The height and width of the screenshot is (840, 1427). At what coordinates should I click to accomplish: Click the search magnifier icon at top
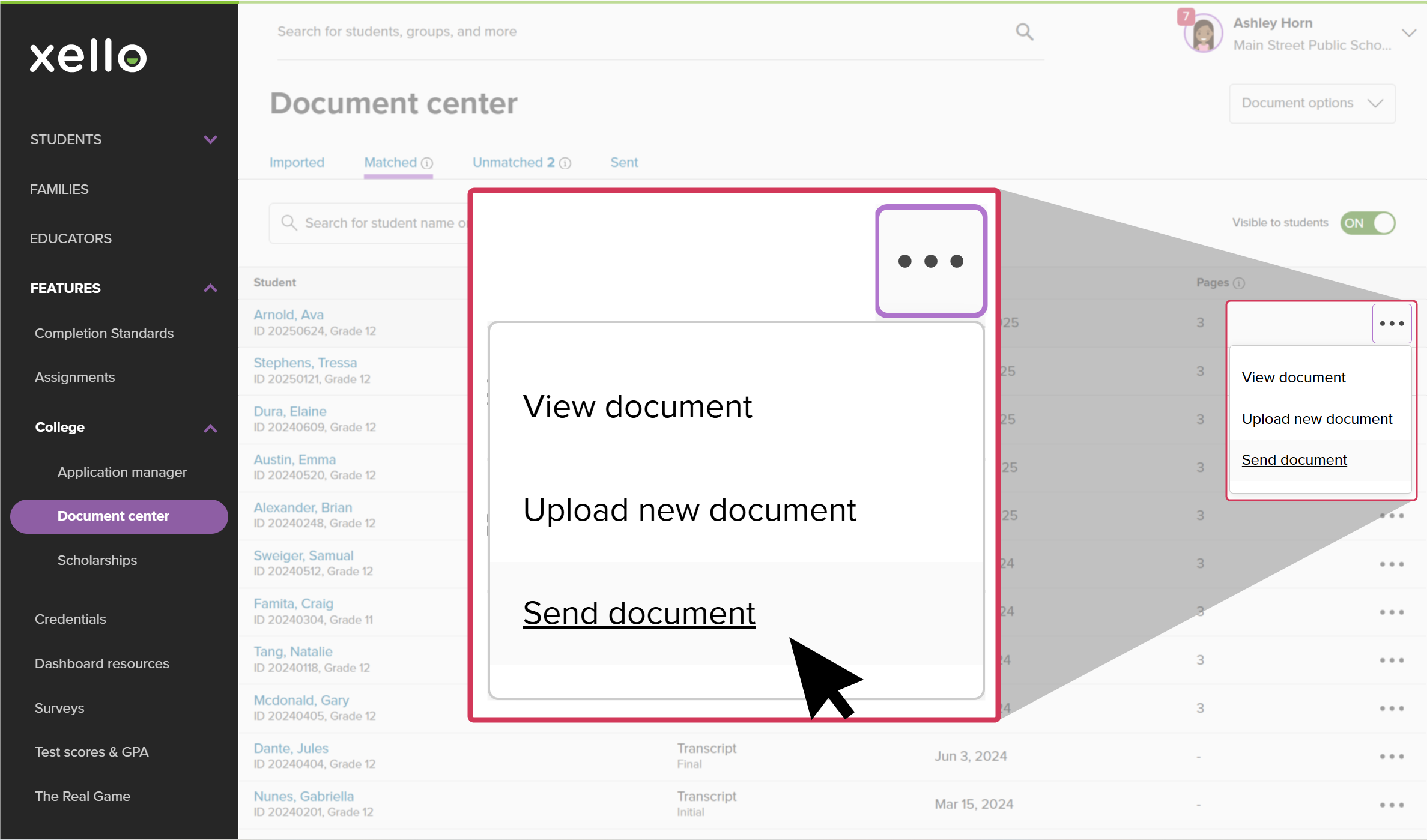tap(1024, 32)
